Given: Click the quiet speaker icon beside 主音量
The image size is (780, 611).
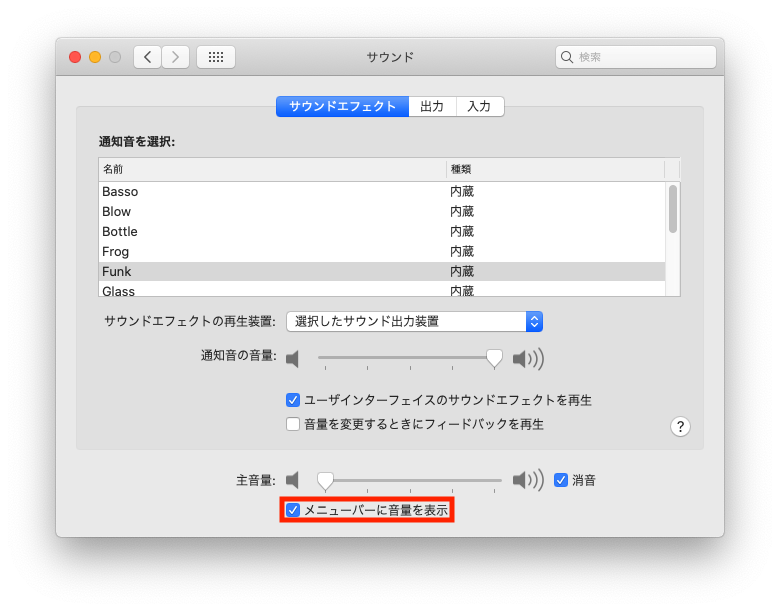Looking at the screenshot, I should pyautogui.click(x=292, y=480).
